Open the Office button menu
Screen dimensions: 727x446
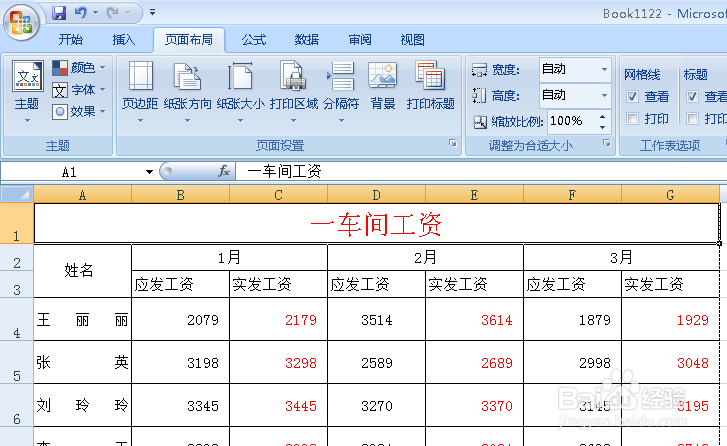pyautogui.click(x=20, y=22)
